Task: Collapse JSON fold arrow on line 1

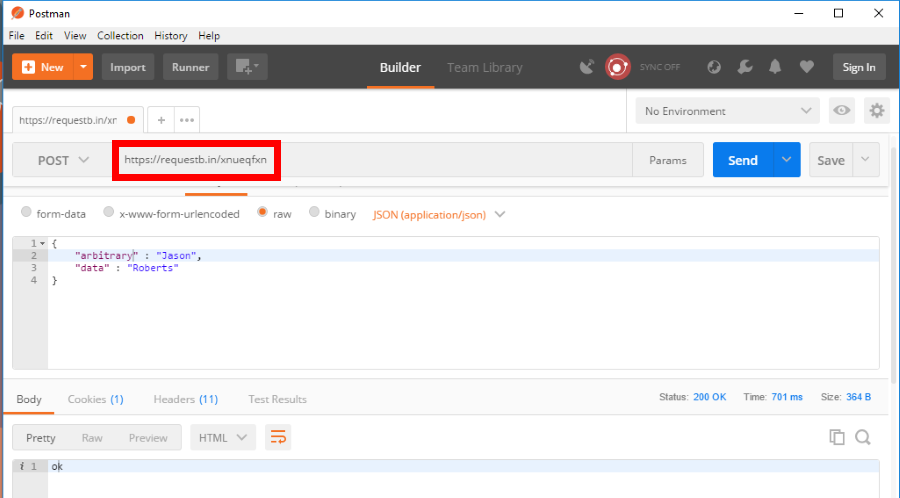Action: [x=42, y=244]
